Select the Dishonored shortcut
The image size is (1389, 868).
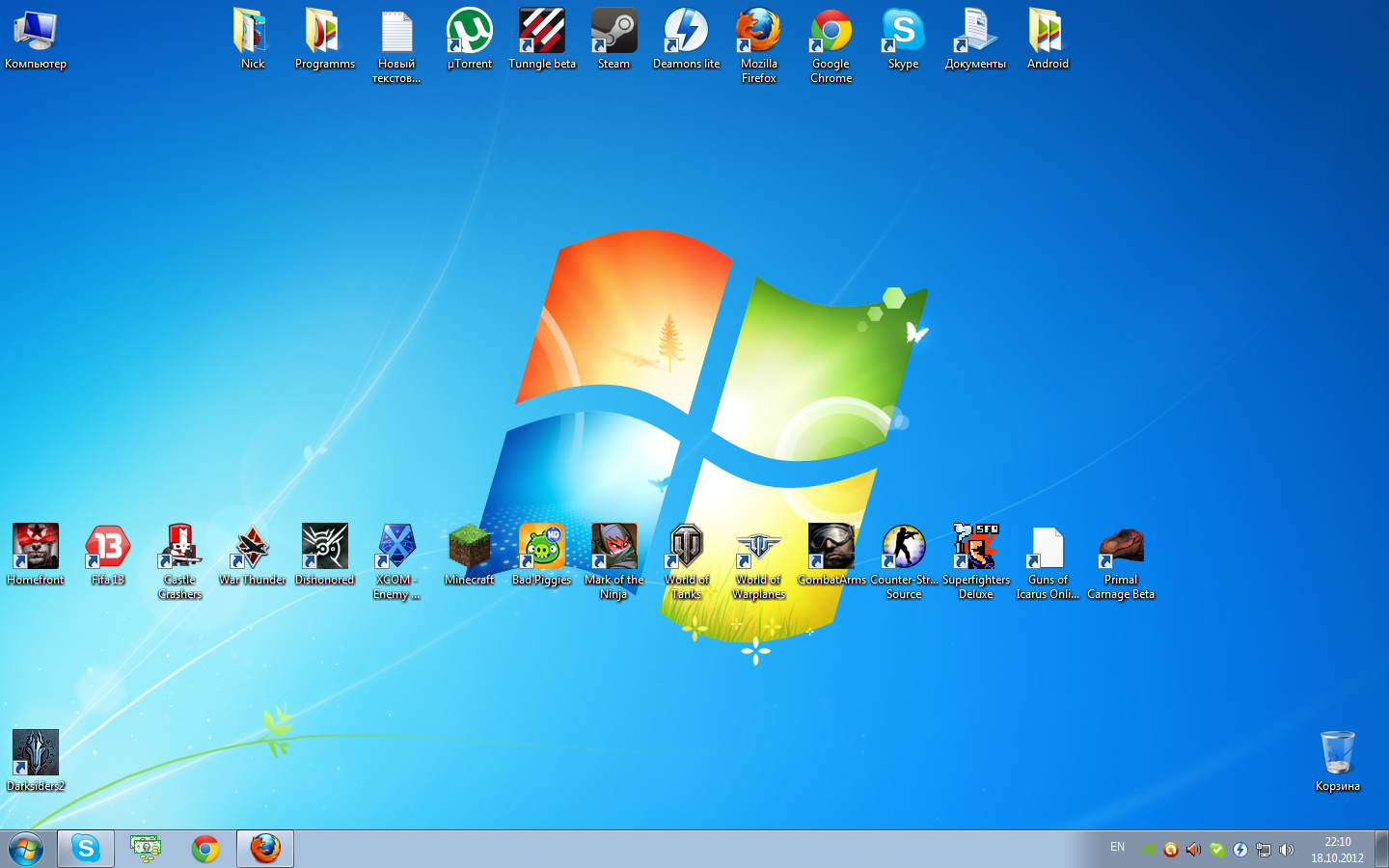point(325,555)
